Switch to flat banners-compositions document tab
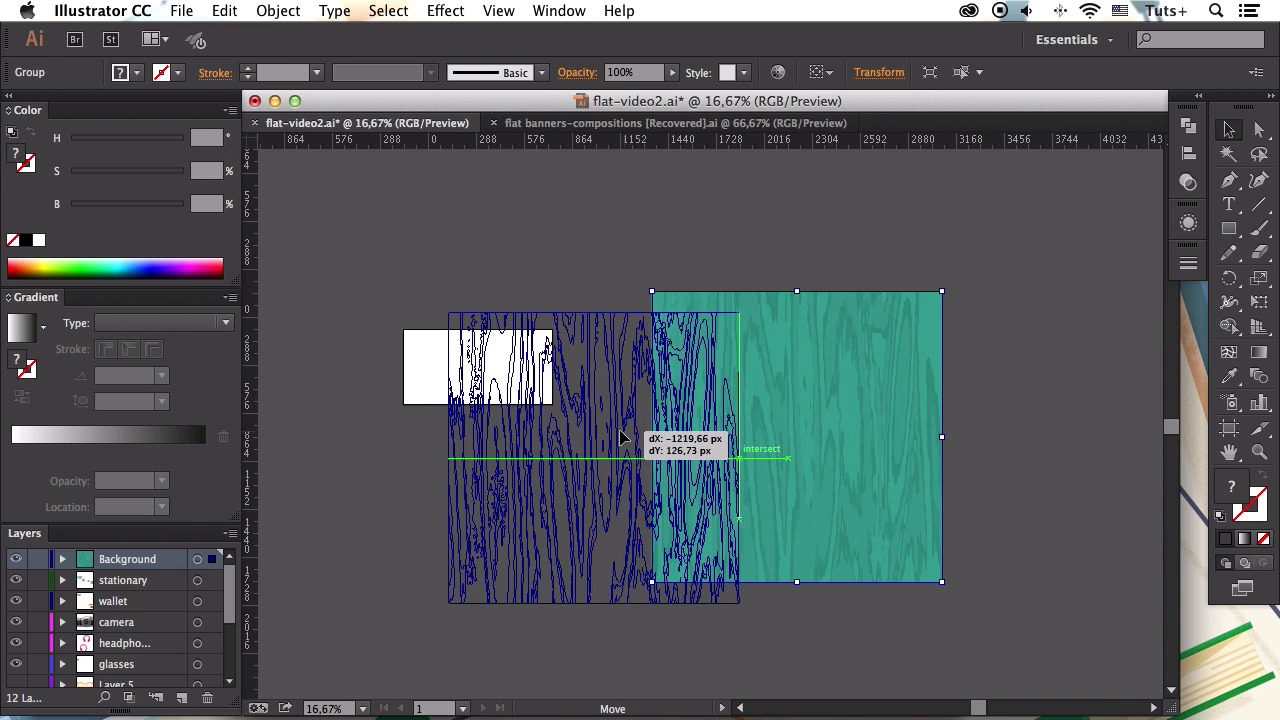 click(x=675, y=123)
